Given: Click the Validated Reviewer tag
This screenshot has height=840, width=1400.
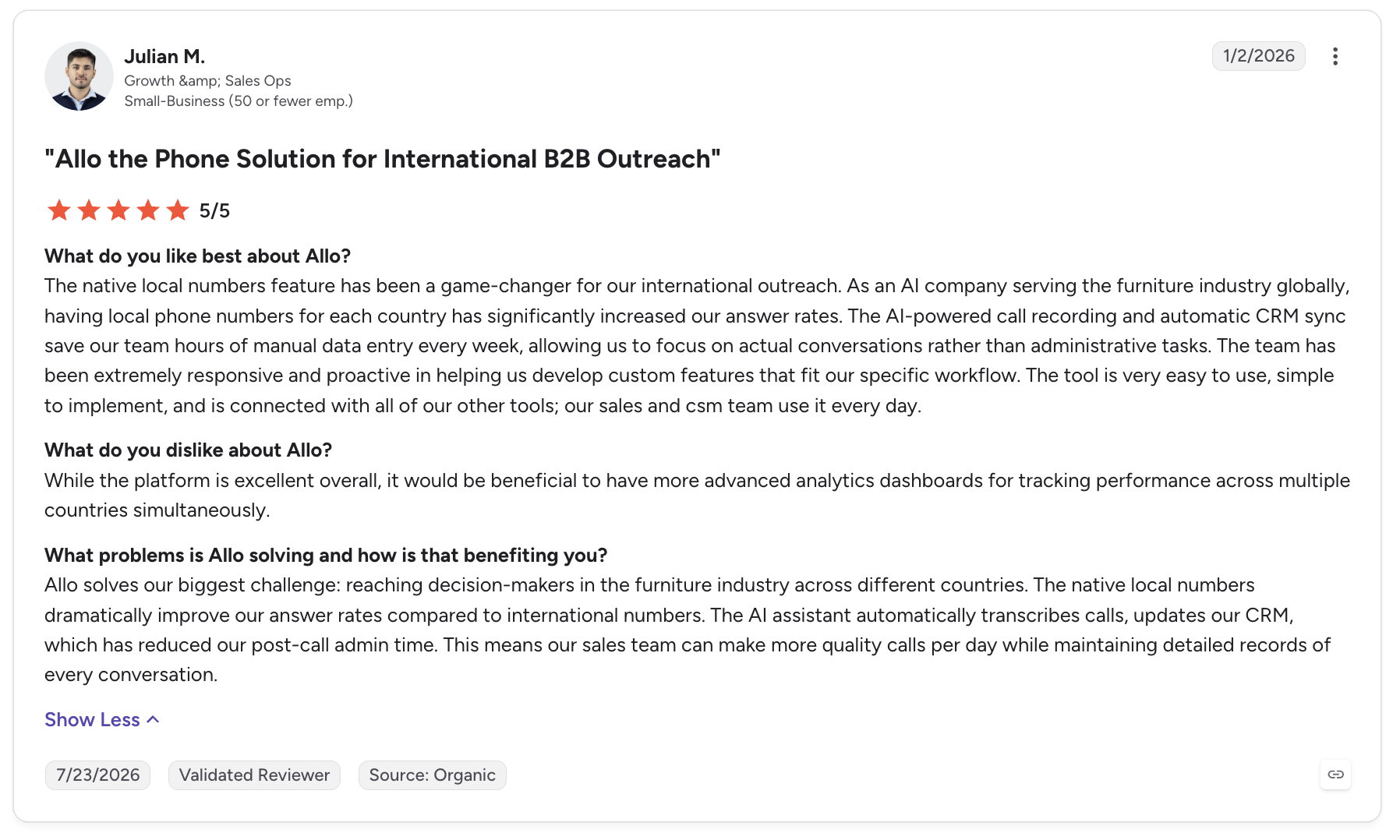Looking at the screenshot, I should point(254,775).
